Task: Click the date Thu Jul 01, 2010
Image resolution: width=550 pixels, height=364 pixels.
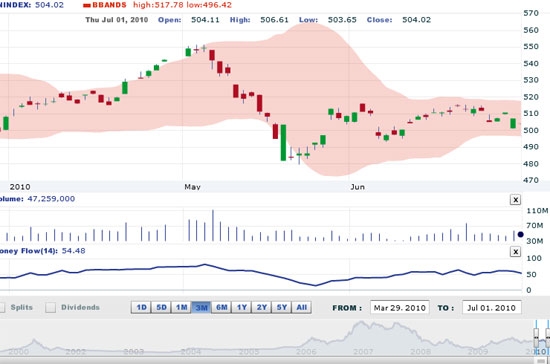Action: [x=117, y=20]
